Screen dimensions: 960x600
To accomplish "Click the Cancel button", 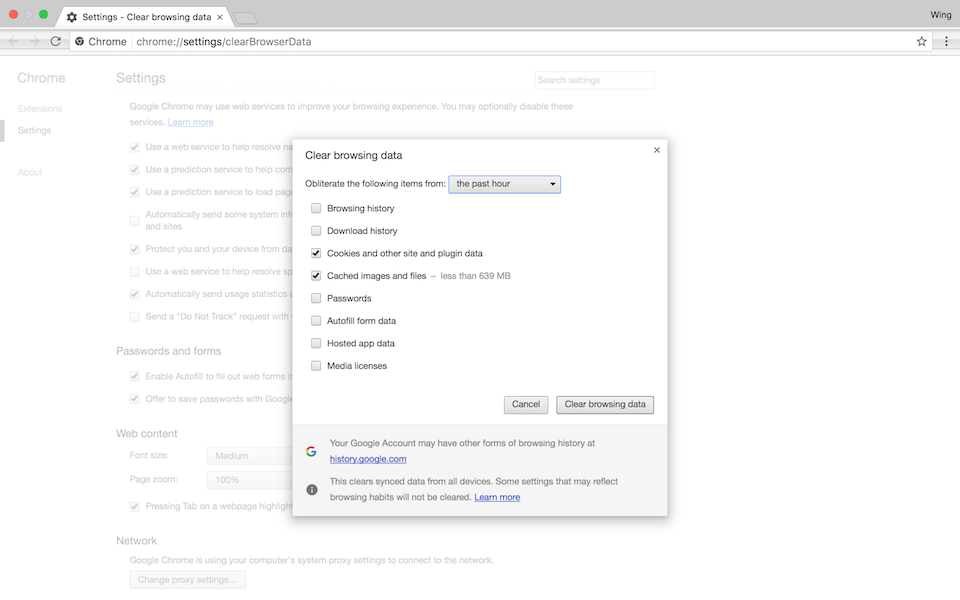I will click(526, 405).
